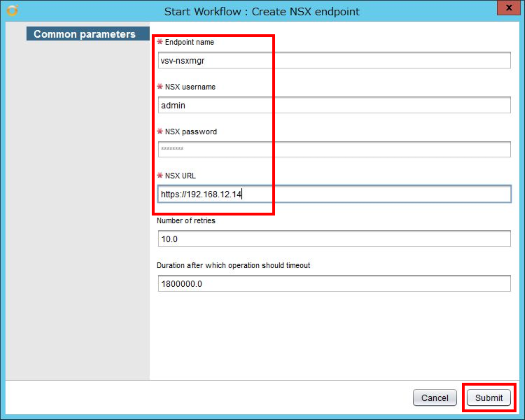Cancel the Create NSX endpoint workflow
Screen dimensions: 525x420
click(435, 398)
